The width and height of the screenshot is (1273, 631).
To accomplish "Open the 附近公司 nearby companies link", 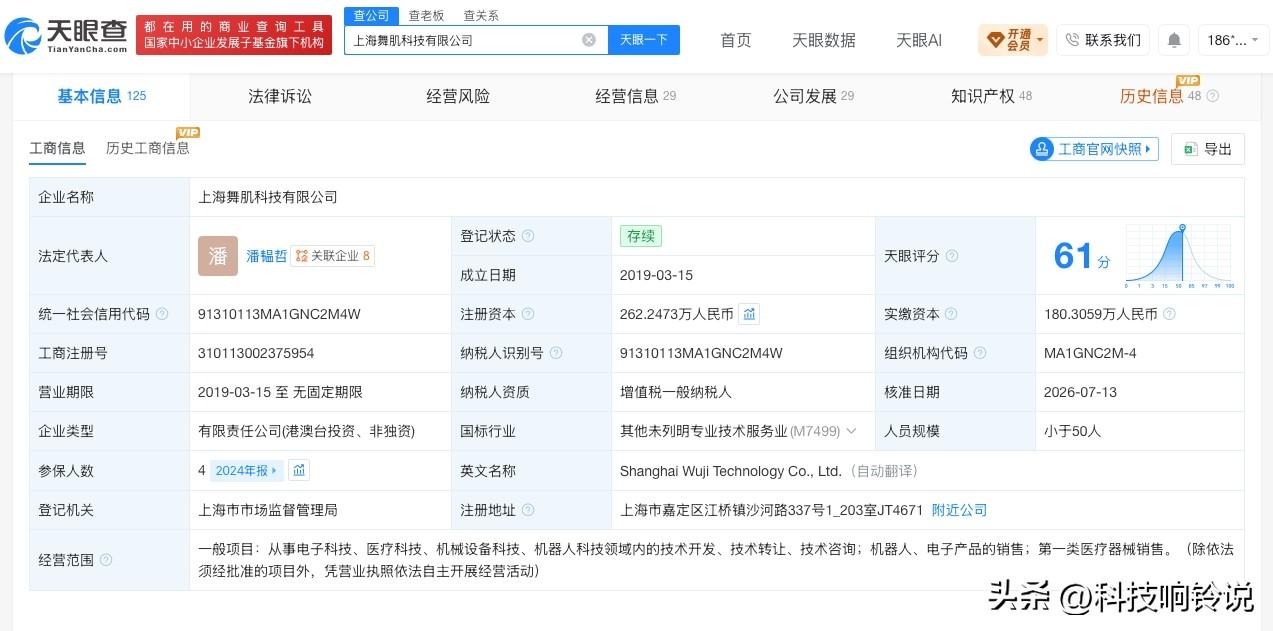I will click(x=959, y=510).
